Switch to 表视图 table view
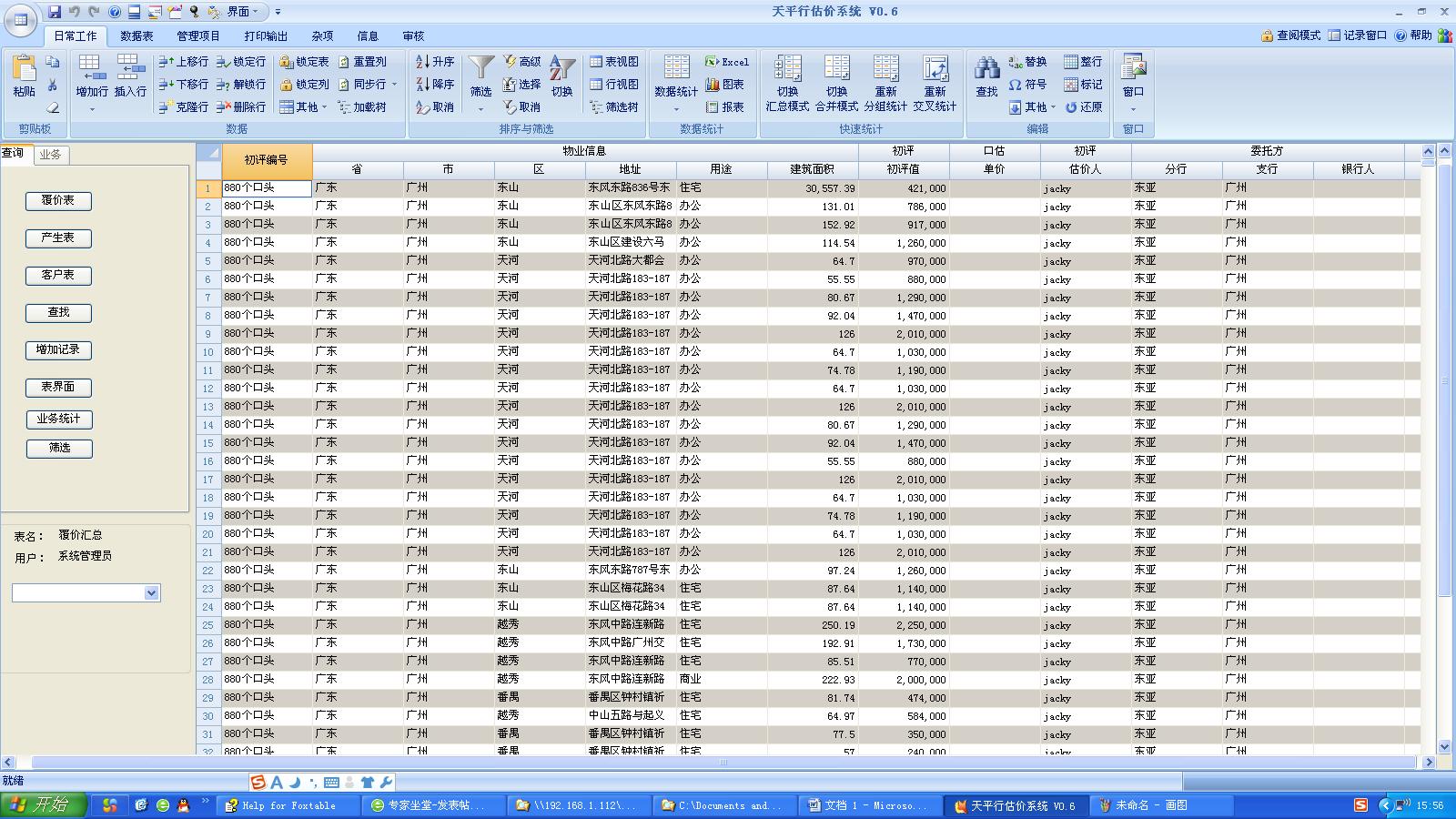The width and height of the screenshot is (1456, 819). pyautogui.click(x=614, y=62)
